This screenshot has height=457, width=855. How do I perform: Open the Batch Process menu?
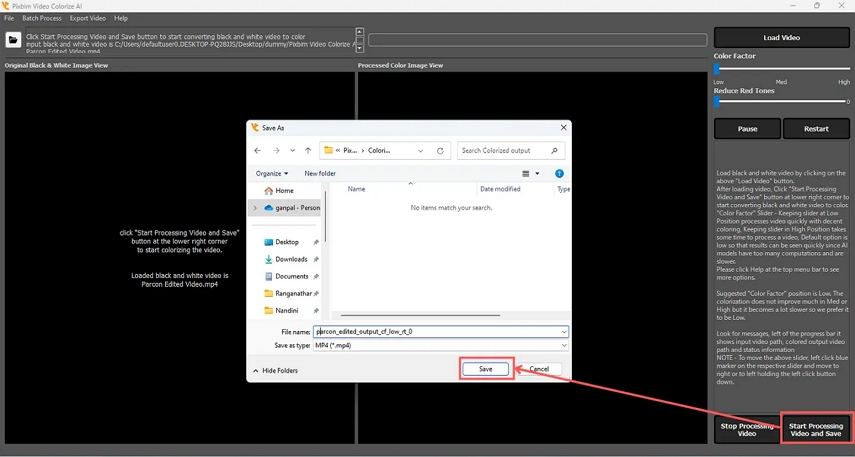click(x=42, y=18)
